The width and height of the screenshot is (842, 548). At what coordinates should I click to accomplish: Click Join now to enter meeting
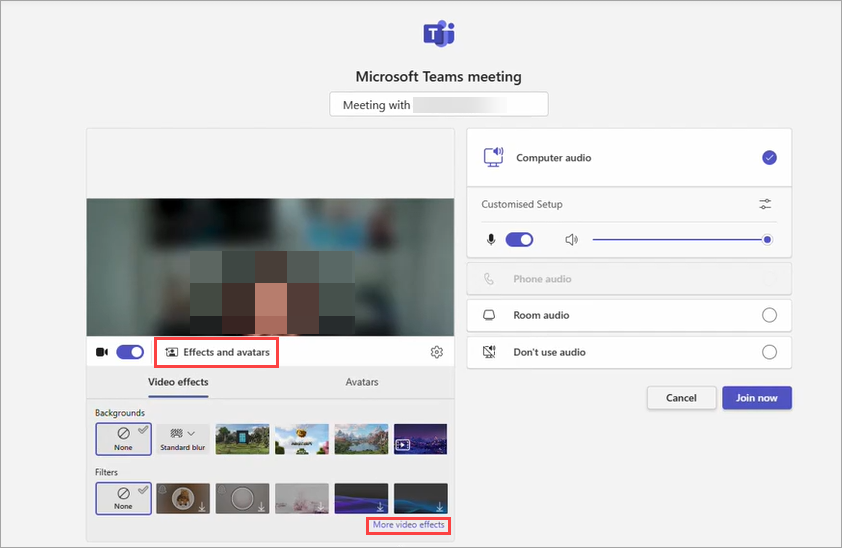[757, 398]
